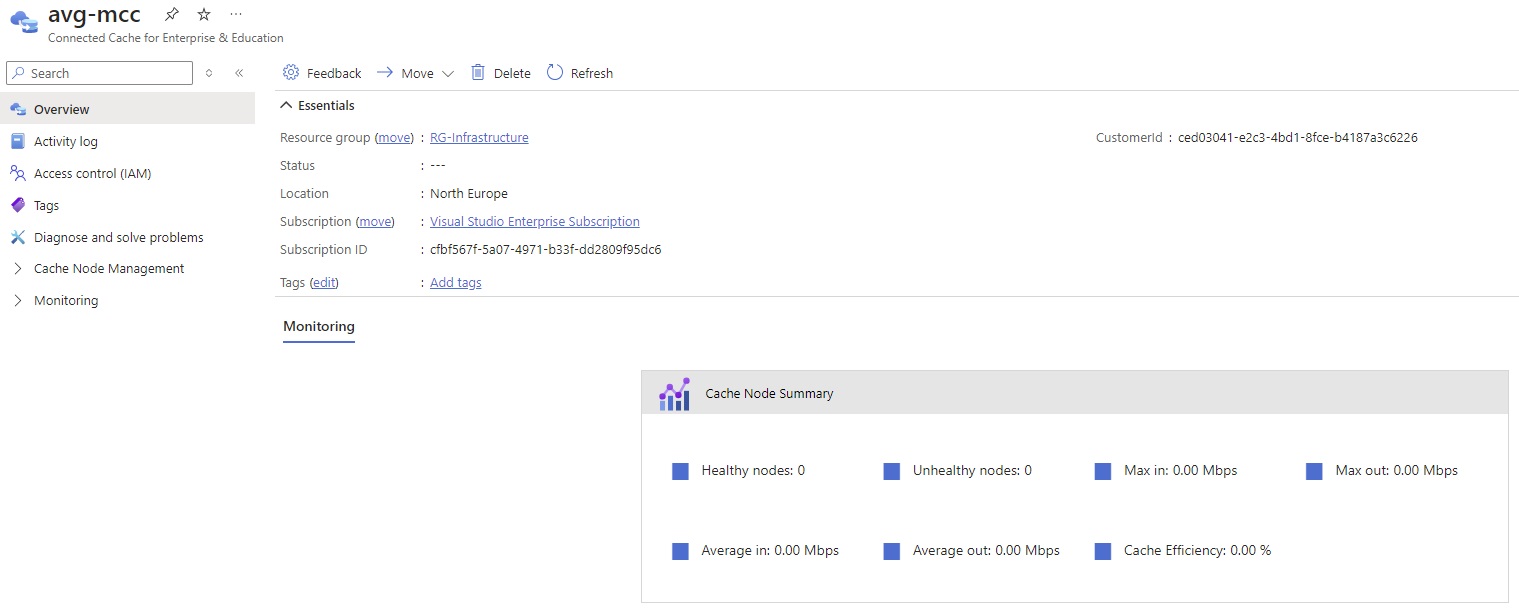Add avg-mcc to favorites via the star
This screenshot has width=1519, height=610.
tap(203, 13)
